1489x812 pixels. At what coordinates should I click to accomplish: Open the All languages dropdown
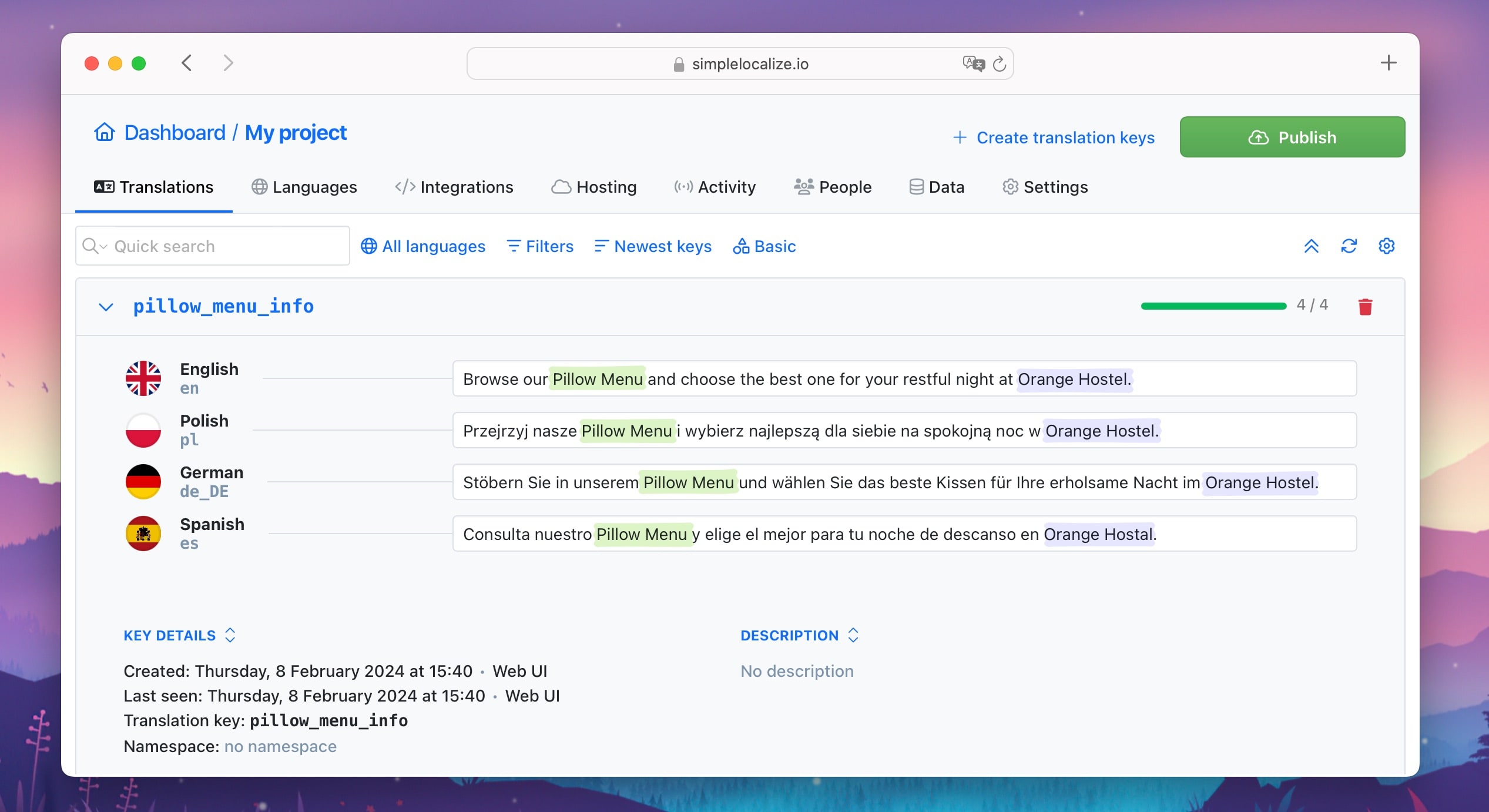click(x=423, y=246)
